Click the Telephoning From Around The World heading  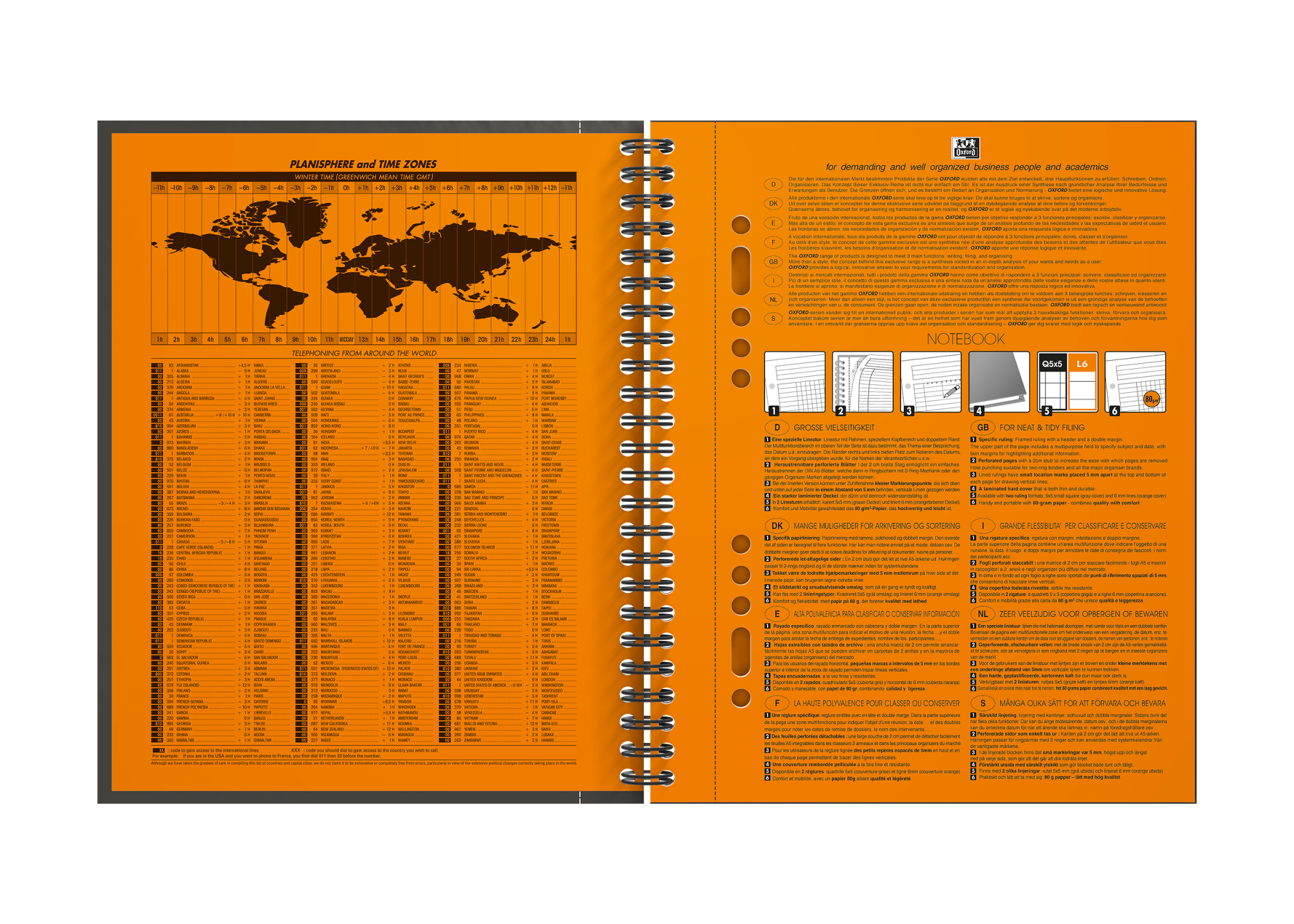pyautogui.click(x=364, y=353)
